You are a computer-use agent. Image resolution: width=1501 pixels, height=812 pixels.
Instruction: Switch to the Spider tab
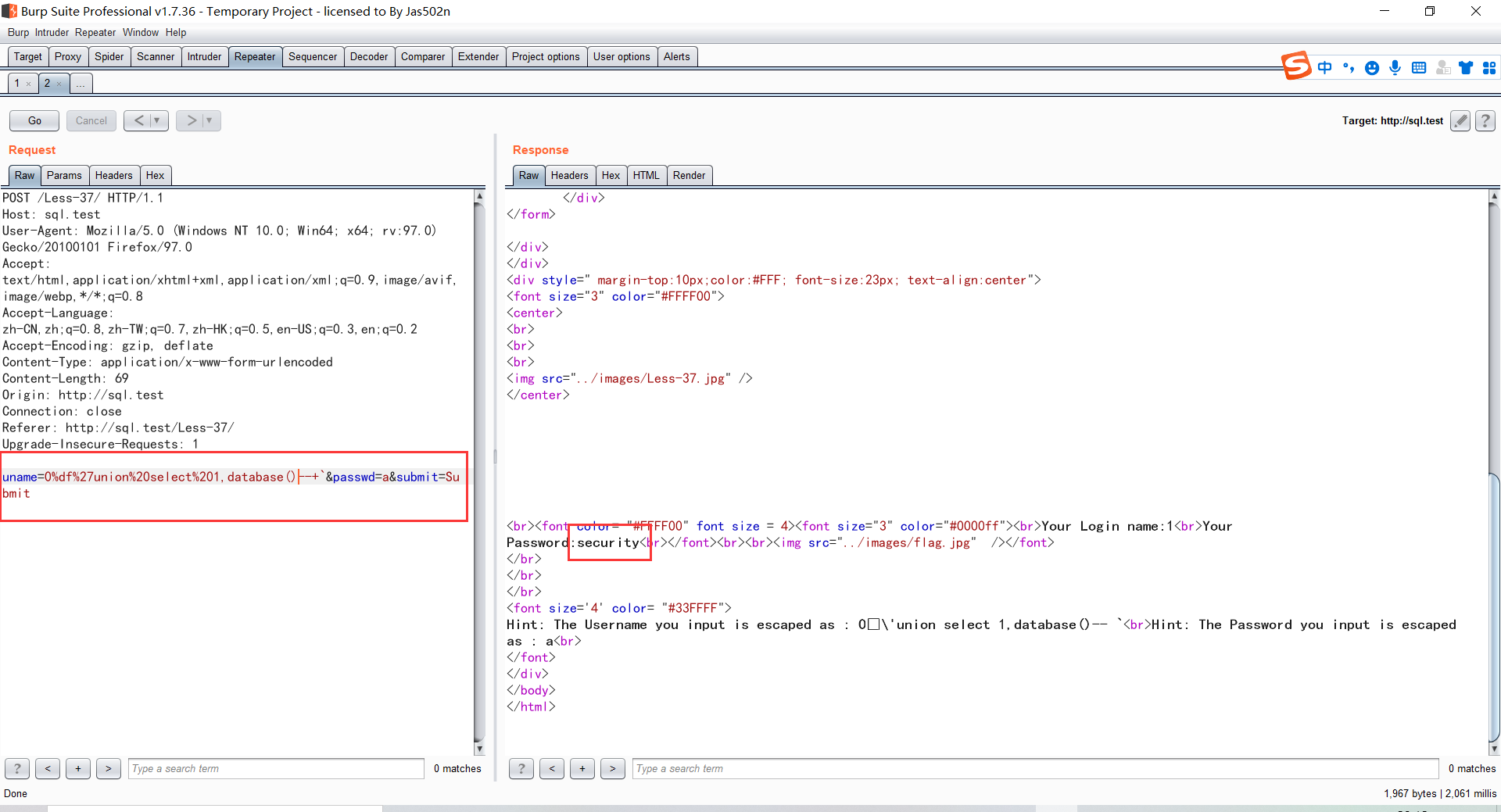coord(109,57)
